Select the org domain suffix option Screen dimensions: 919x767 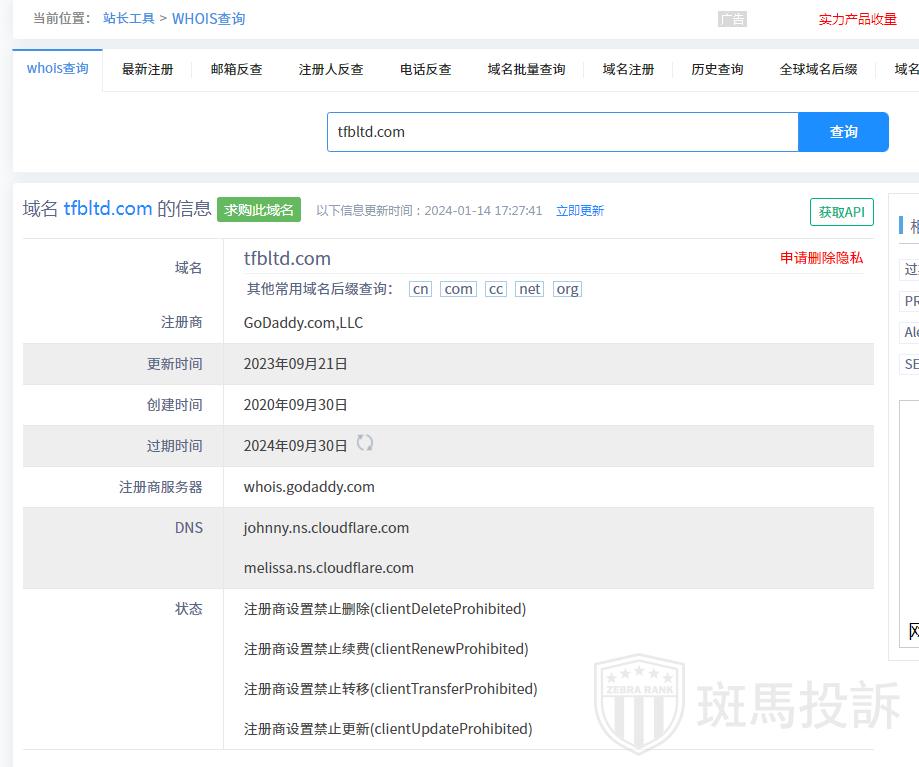click(567, 289)
